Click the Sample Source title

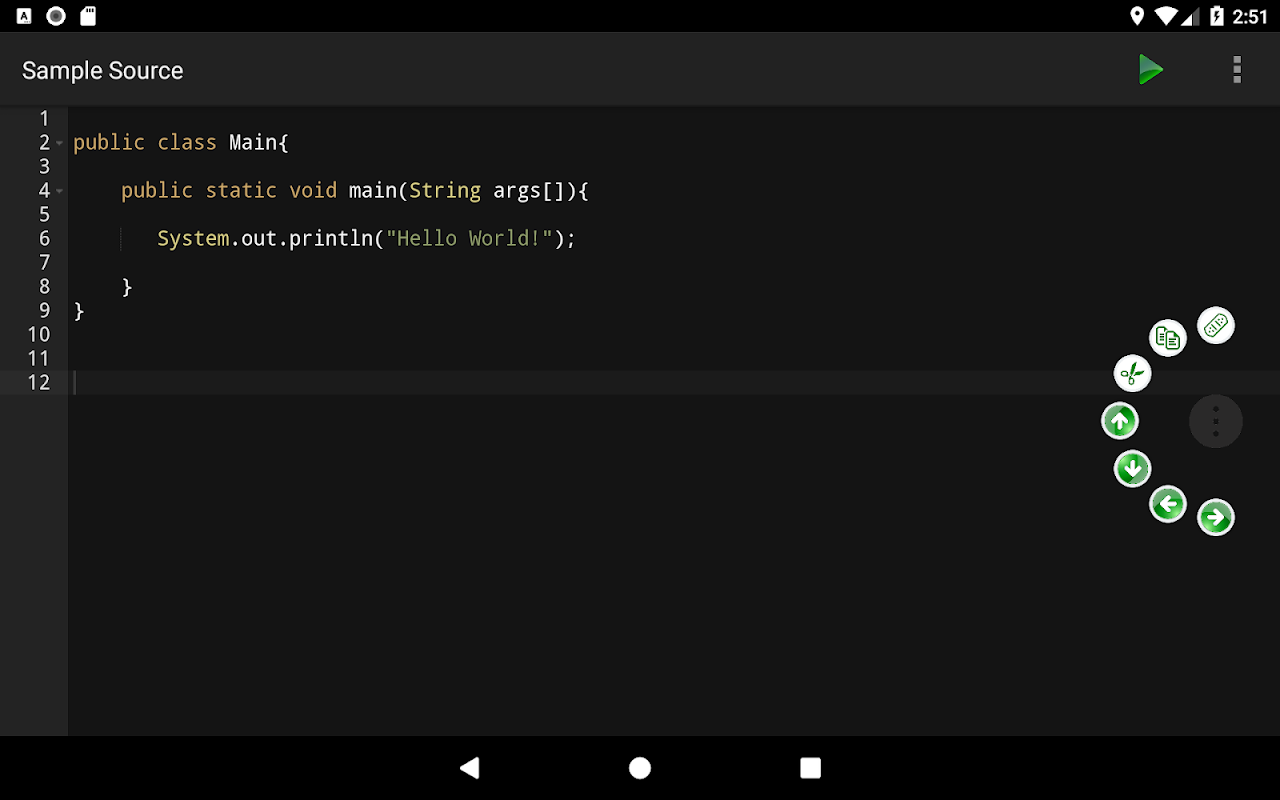(103, 71)
